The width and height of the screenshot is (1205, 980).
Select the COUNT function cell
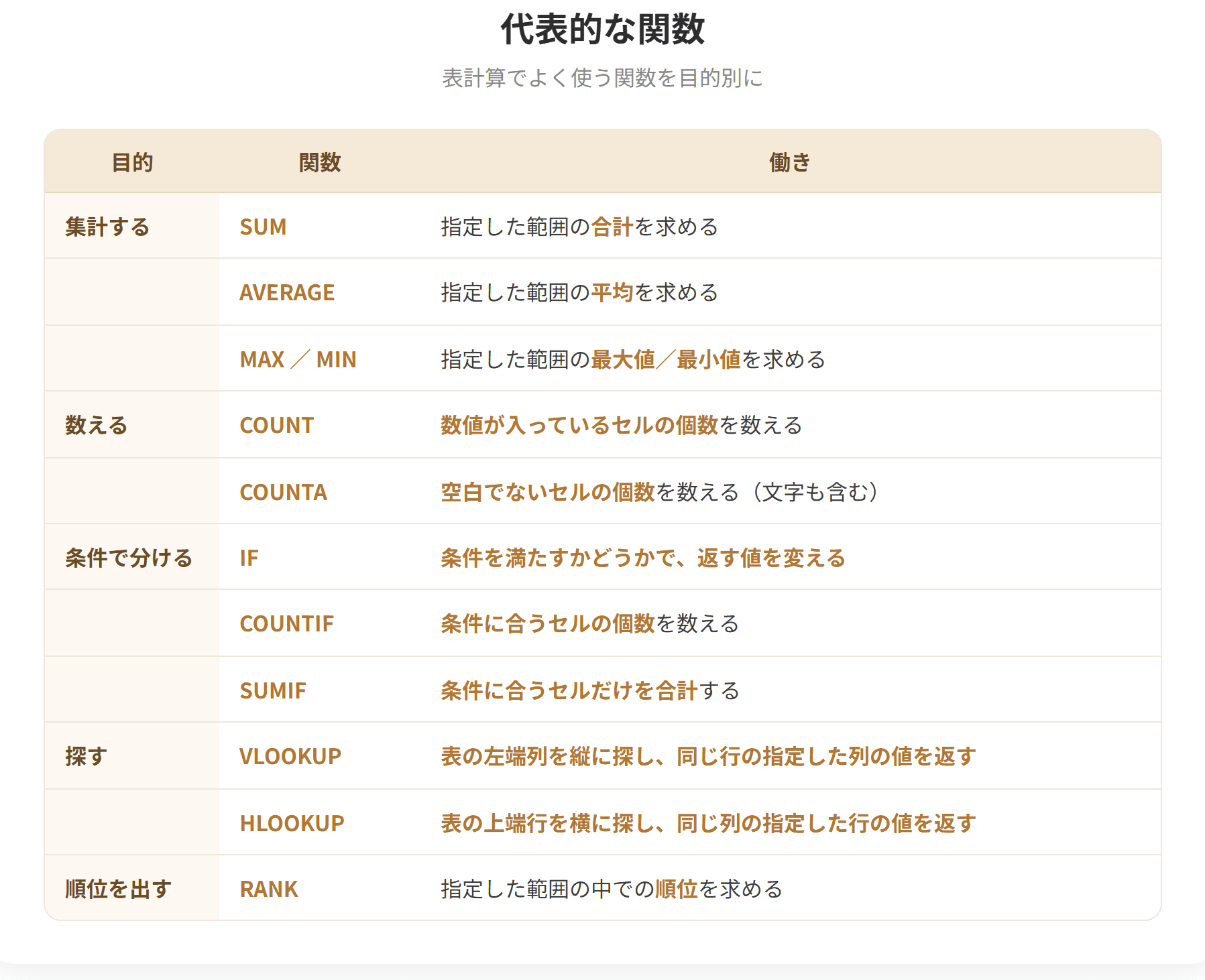point(319,425)
